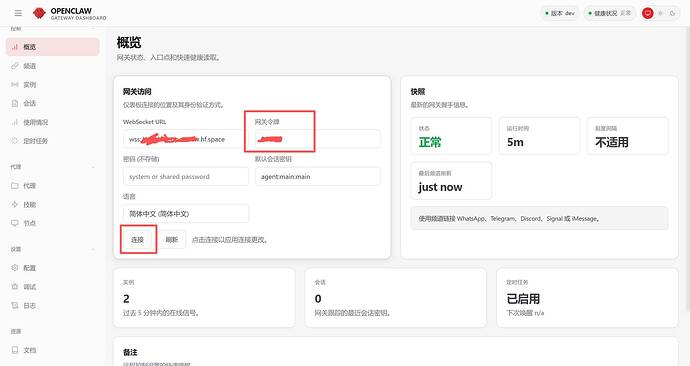Open the 语言 language dropdown 简体中文
This screenshot has width=690, height=366.
coord(186,214)
